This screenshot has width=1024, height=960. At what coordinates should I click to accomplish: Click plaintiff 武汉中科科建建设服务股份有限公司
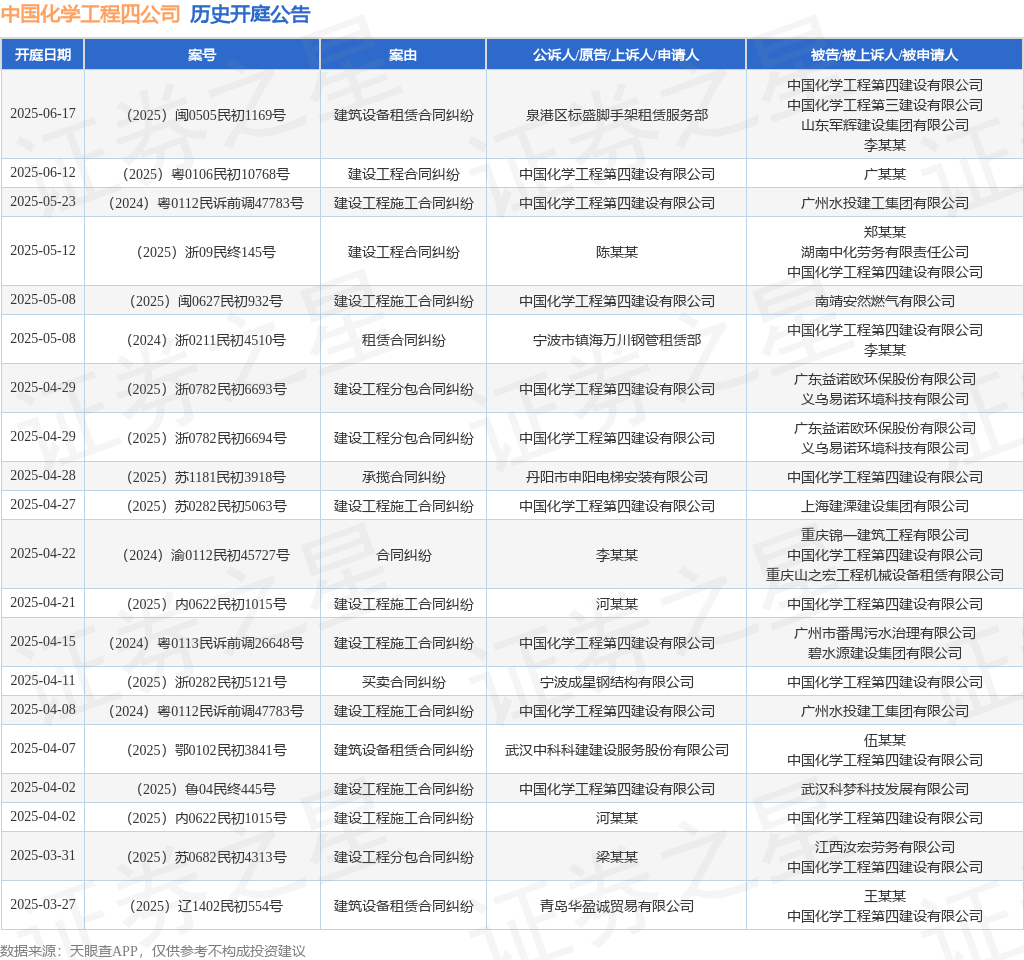(616, 750)
